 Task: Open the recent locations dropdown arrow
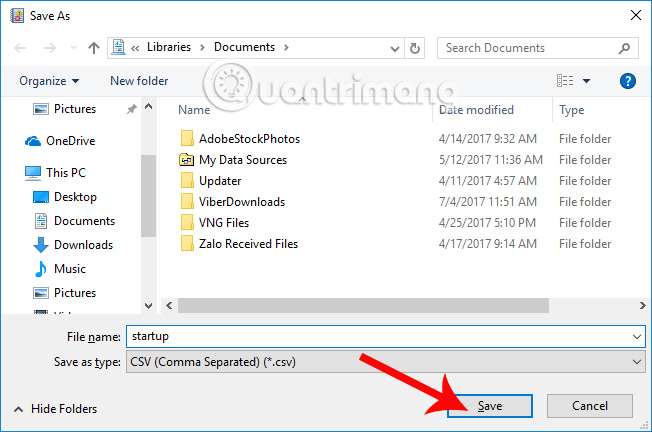point(74,47)
